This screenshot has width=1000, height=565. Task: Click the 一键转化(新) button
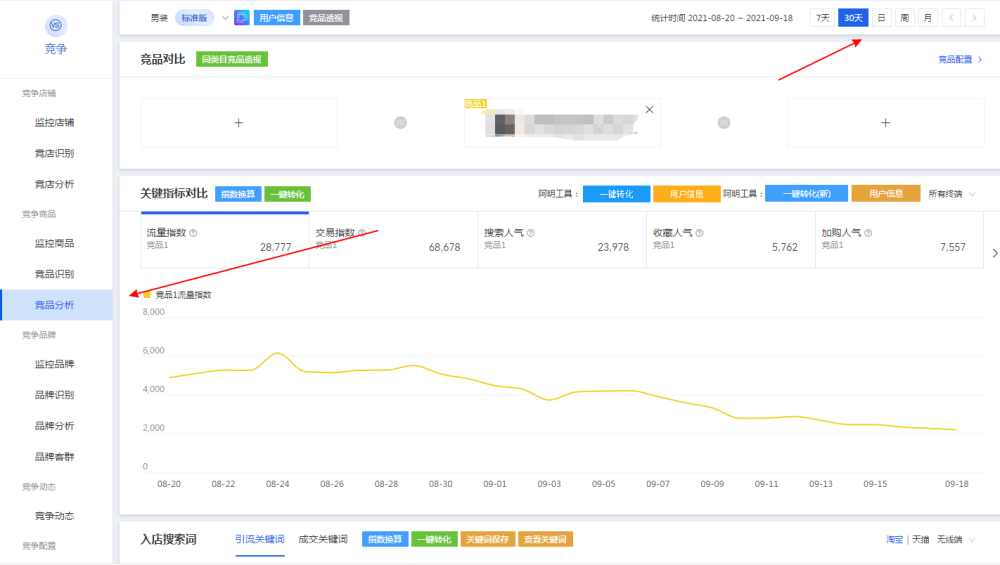tap(806, 193)
